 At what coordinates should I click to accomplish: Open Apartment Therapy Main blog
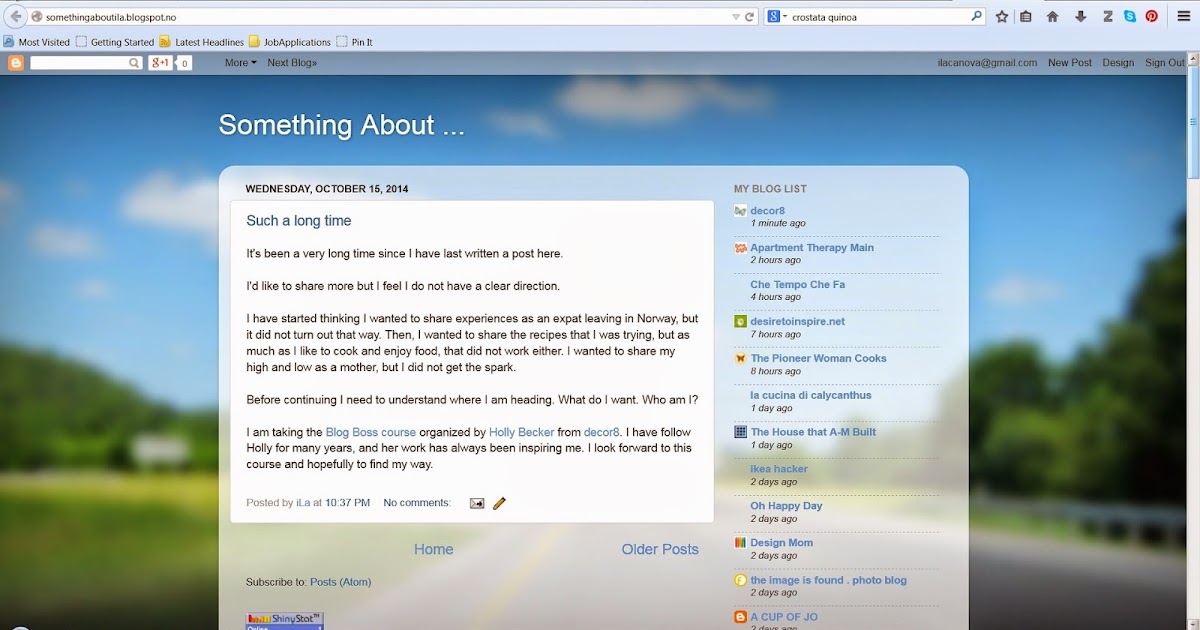coord(812,248)
